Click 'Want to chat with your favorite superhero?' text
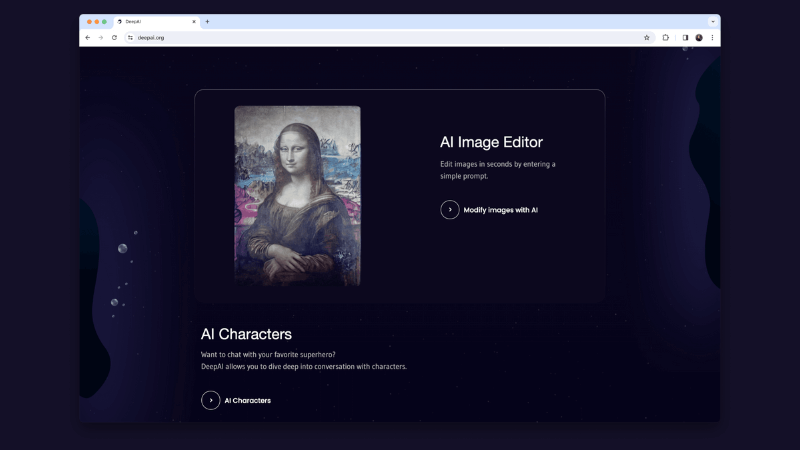The width and height of the screenshot is (800, 450). tap(268, 355)
